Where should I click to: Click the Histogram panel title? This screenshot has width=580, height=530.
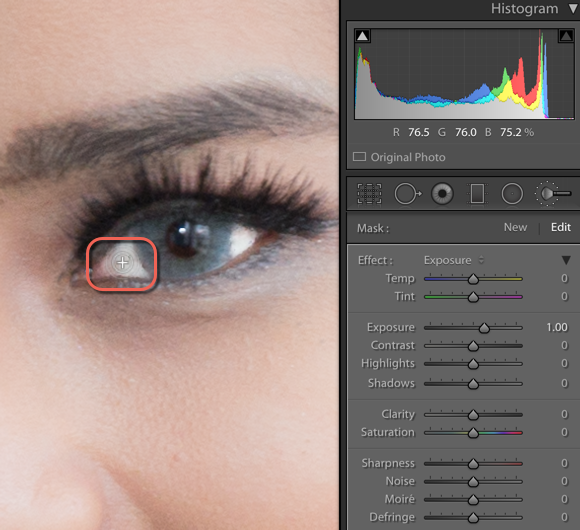tap(524, 9)
